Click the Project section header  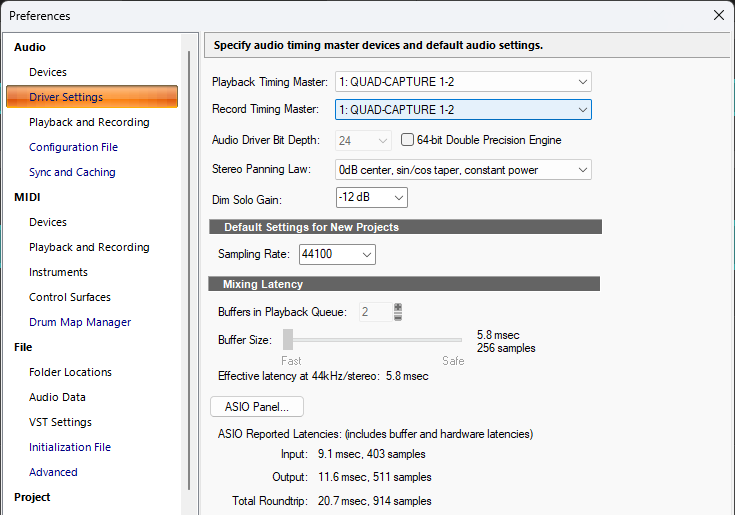click(32, 497)
